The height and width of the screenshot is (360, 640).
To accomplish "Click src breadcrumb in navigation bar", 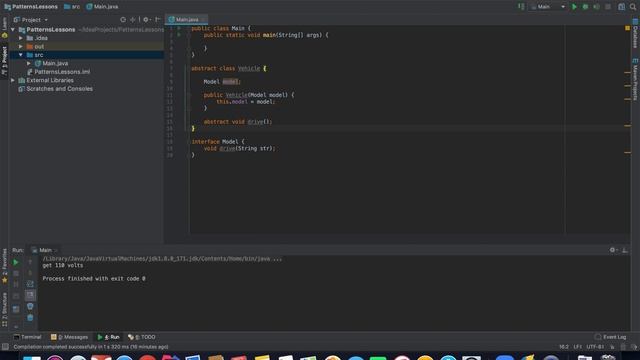I will (72, 7).
